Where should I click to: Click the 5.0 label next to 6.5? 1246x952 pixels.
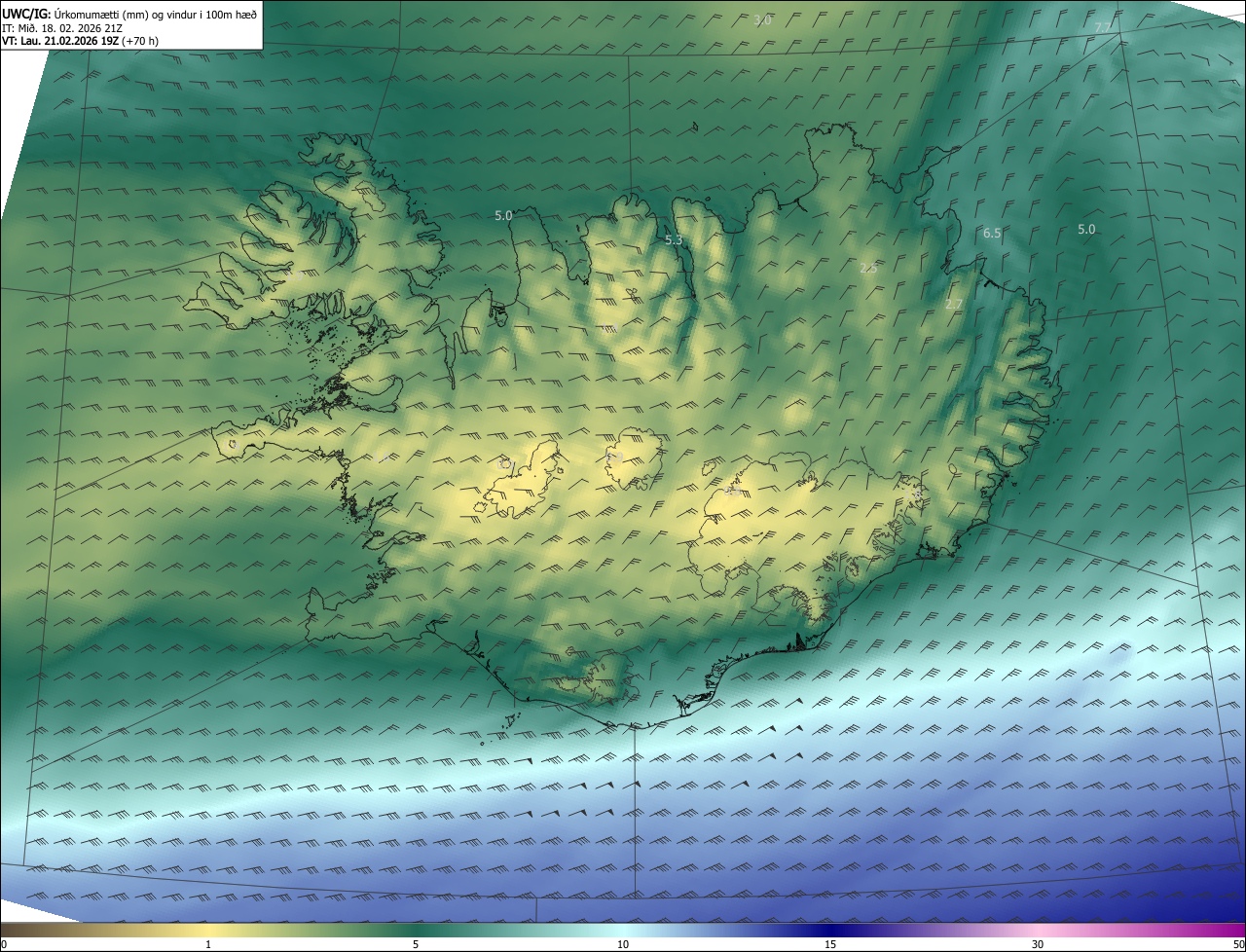coord(1086,230)
